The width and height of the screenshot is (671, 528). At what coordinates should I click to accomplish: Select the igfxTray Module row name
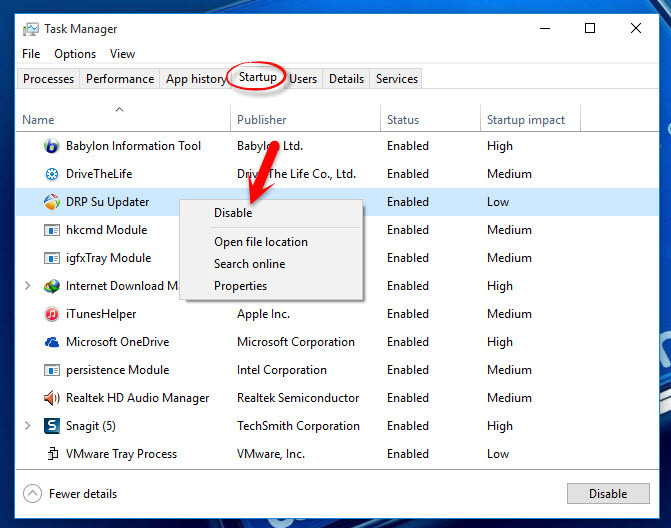pyautogui.click(x=109, y=258)
